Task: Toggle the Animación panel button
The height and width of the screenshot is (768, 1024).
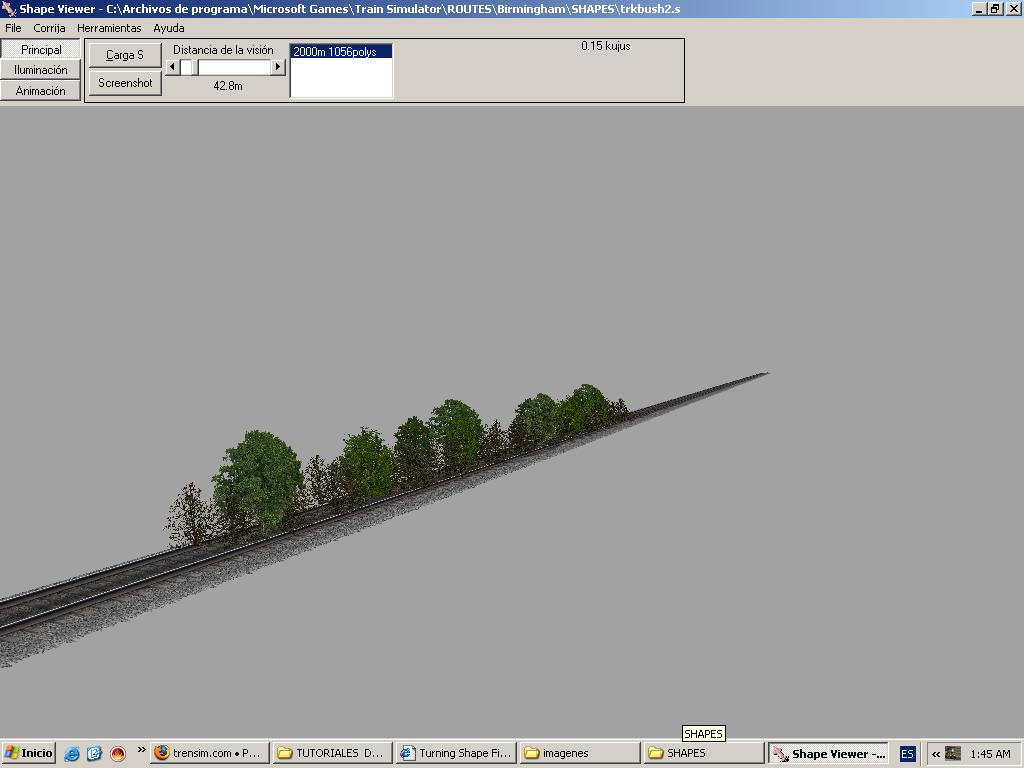Action: [x=41, y=91]
